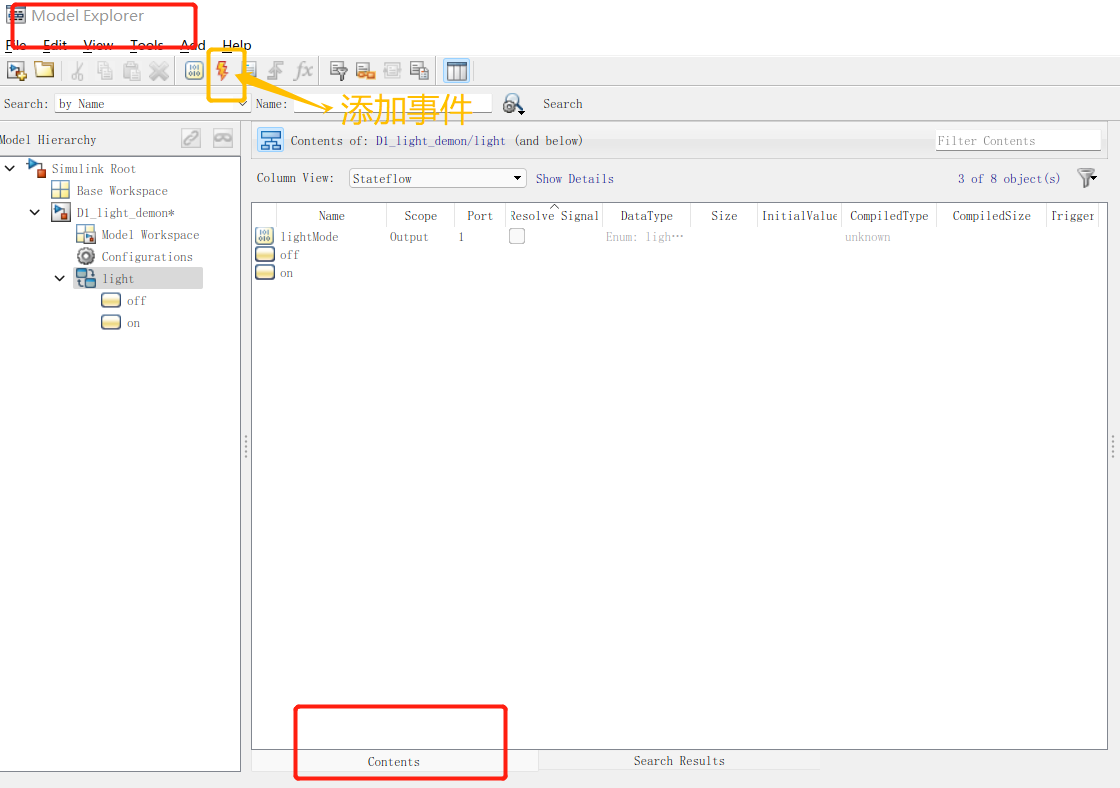The image size is (1120, 788).
Task: Click the Filter Contents input field
Action: [x=1017, y=140]
